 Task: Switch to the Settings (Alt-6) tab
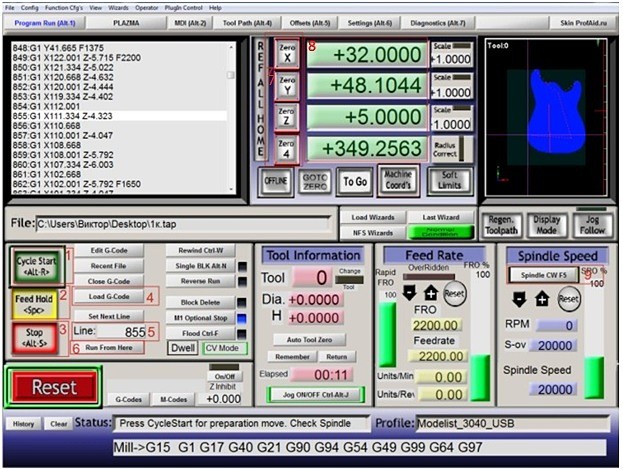click(x=370, y=23)
